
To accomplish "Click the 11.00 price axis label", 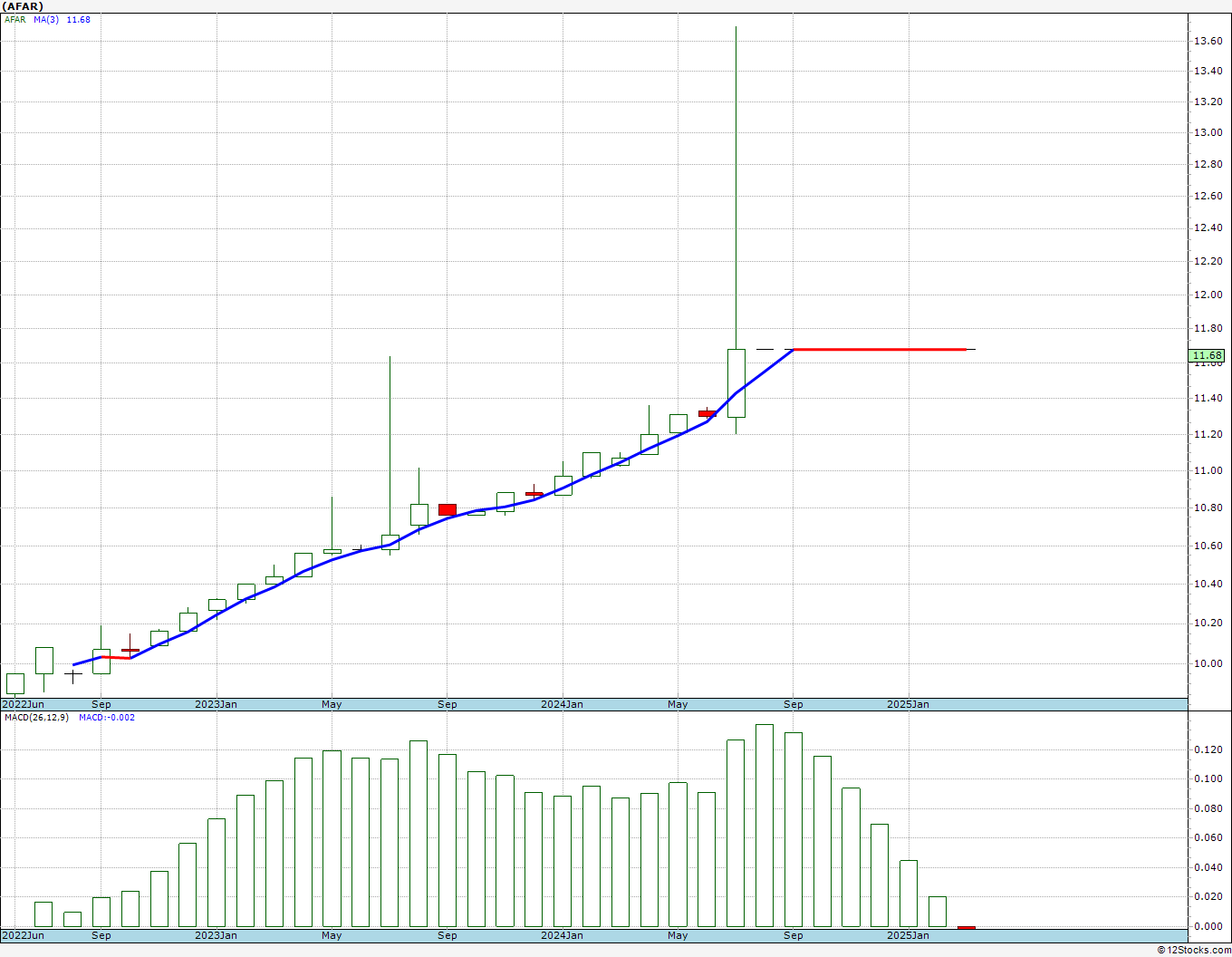I will point(1208,470).
